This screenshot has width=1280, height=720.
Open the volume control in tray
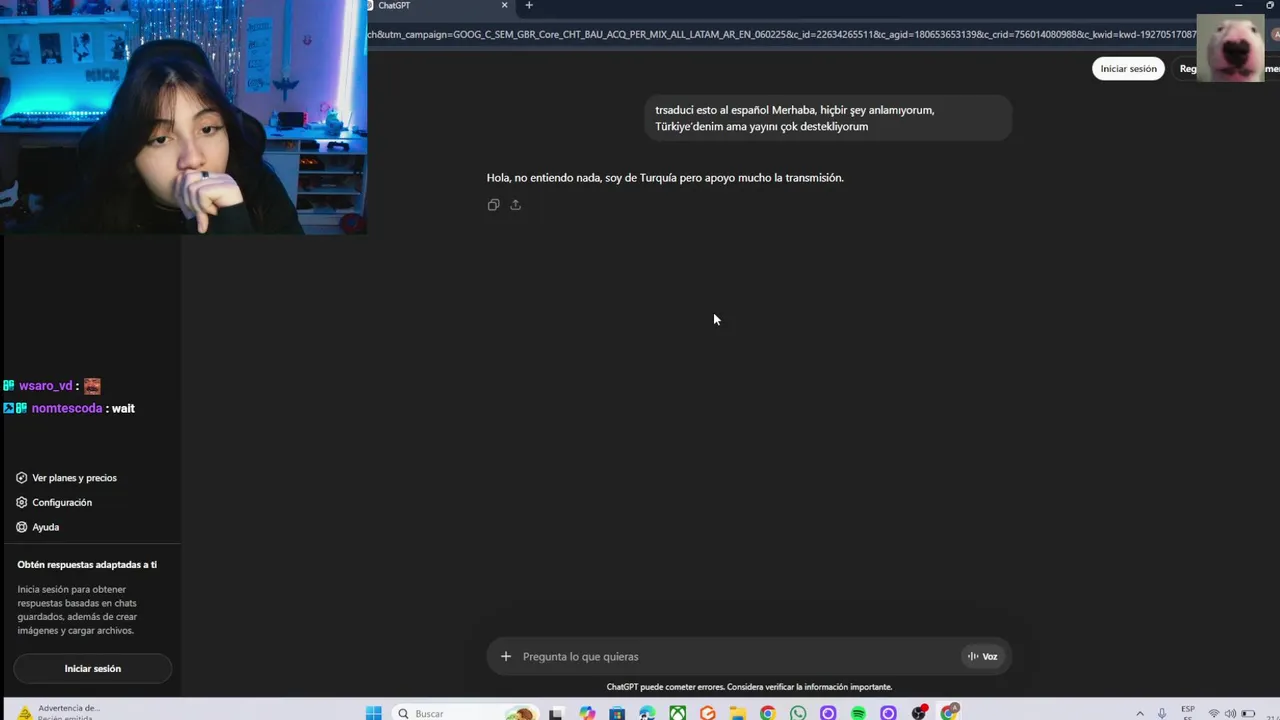(x=1231, y=714)
